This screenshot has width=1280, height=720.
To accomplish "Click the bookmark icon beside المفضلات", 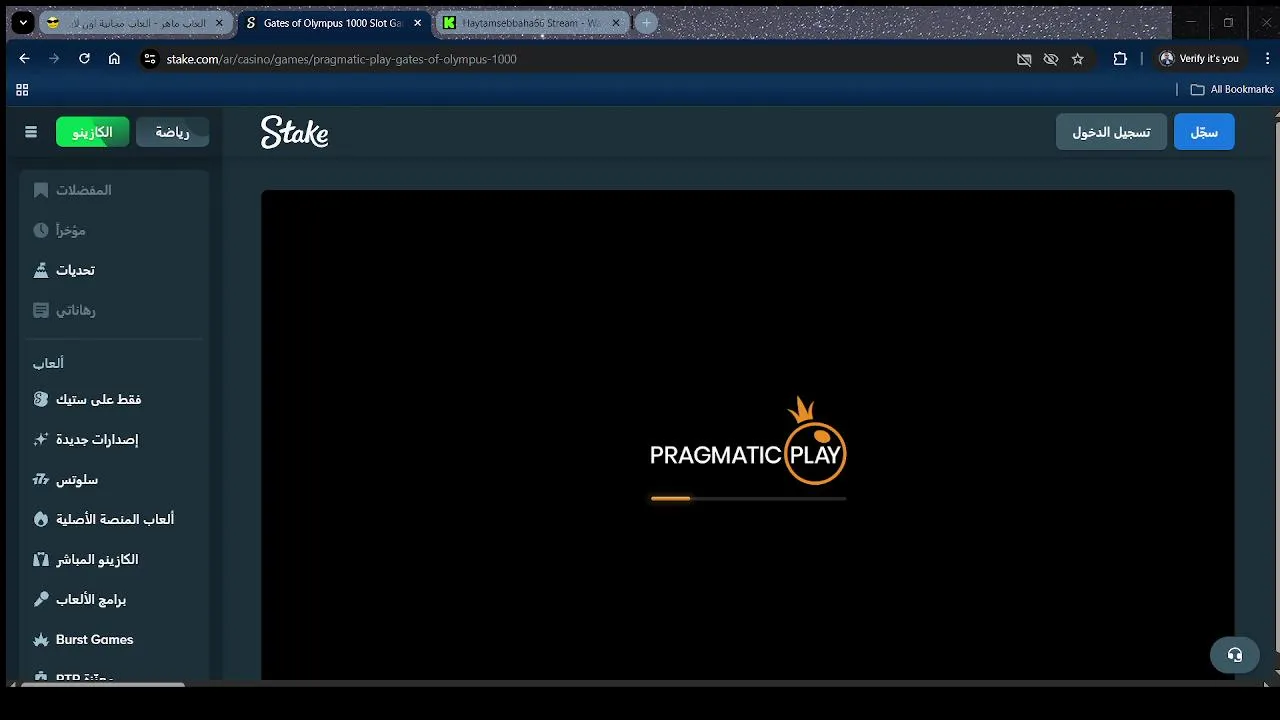I will click(x=41, y=190).
